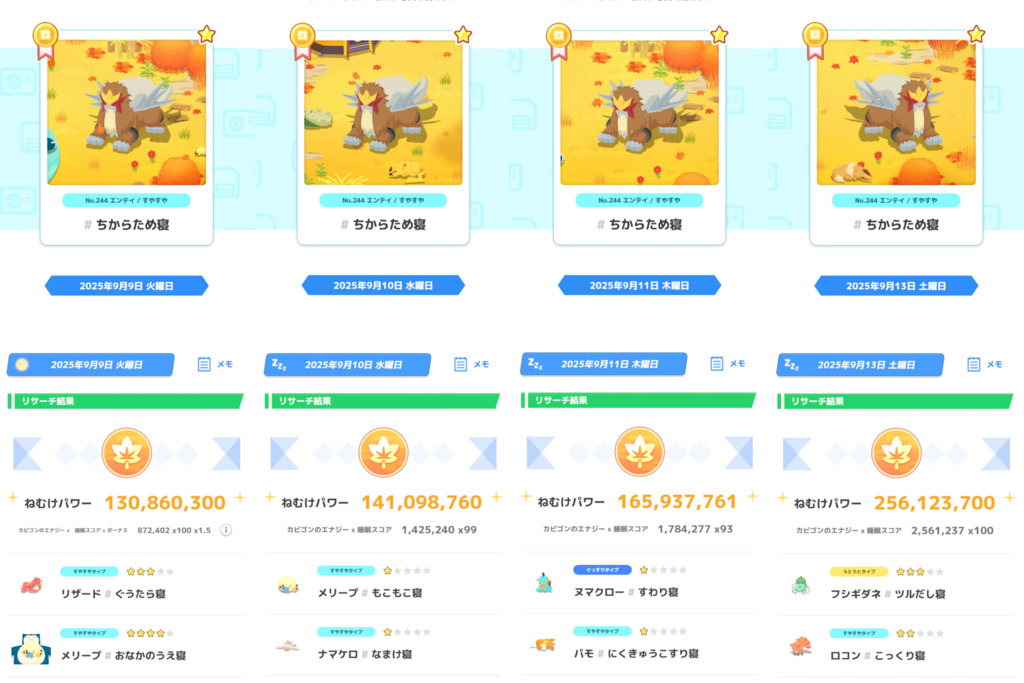
Task: Open the Entei photo from September 13
Action: tap(896, 112)
